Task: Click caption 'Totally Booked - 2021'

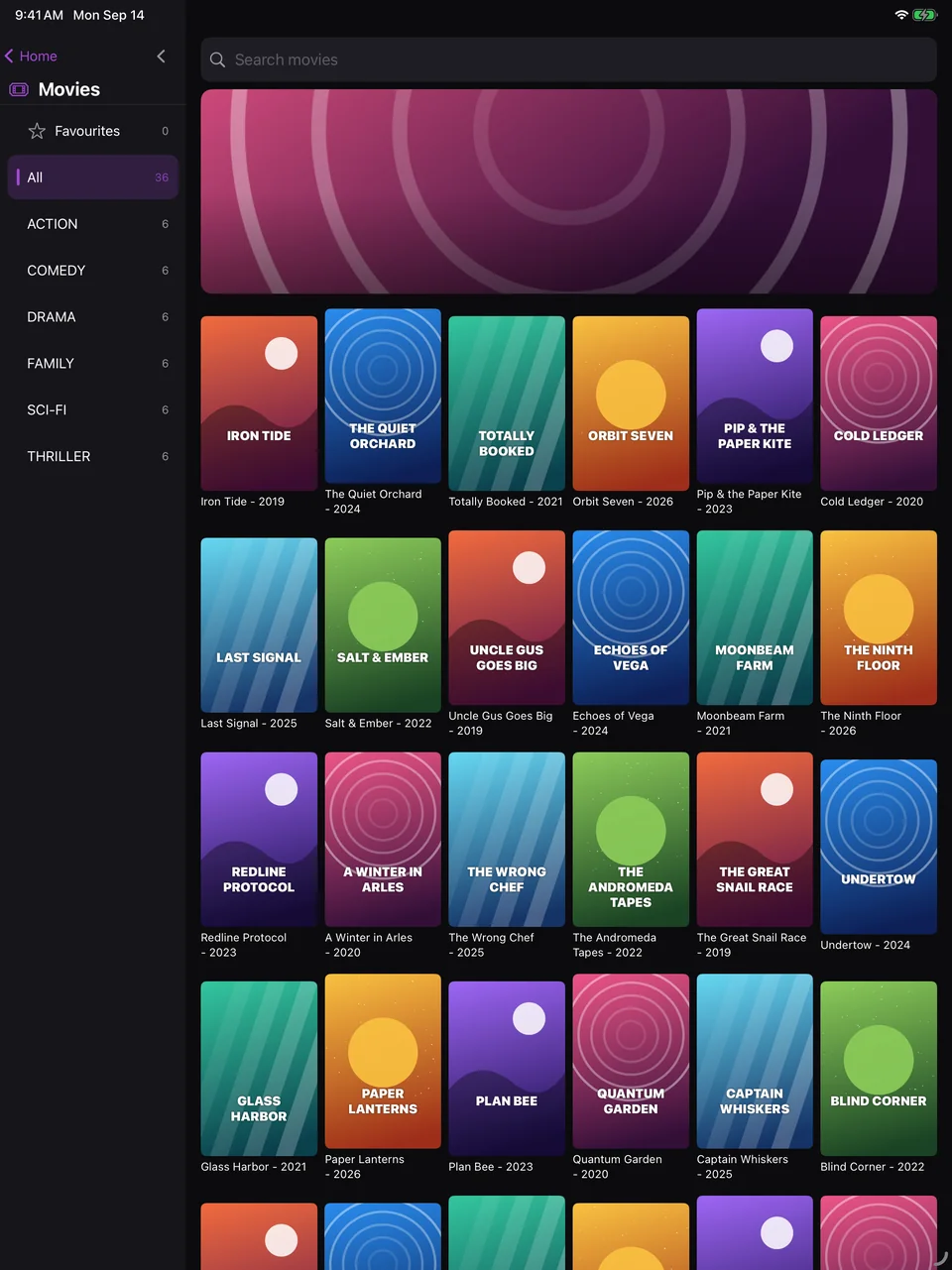Action: (506, 502)
